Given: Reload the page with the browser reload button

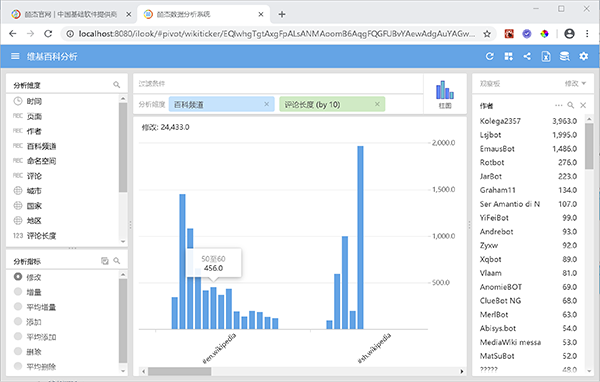Looking at the screenshot, I should click(x=48, y=34).
